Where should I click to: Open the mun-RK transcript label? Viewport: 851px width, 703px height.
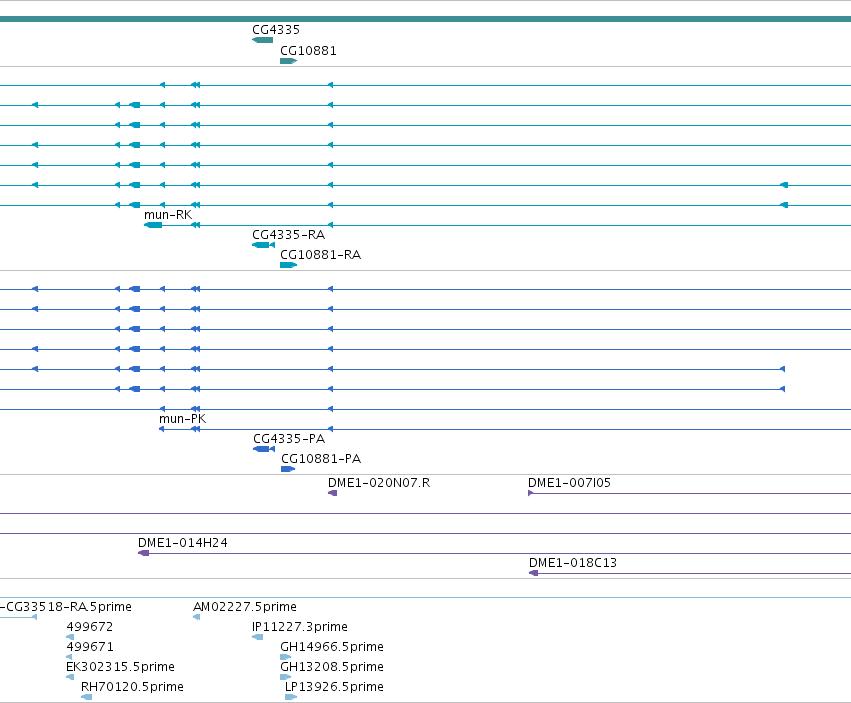168,215
